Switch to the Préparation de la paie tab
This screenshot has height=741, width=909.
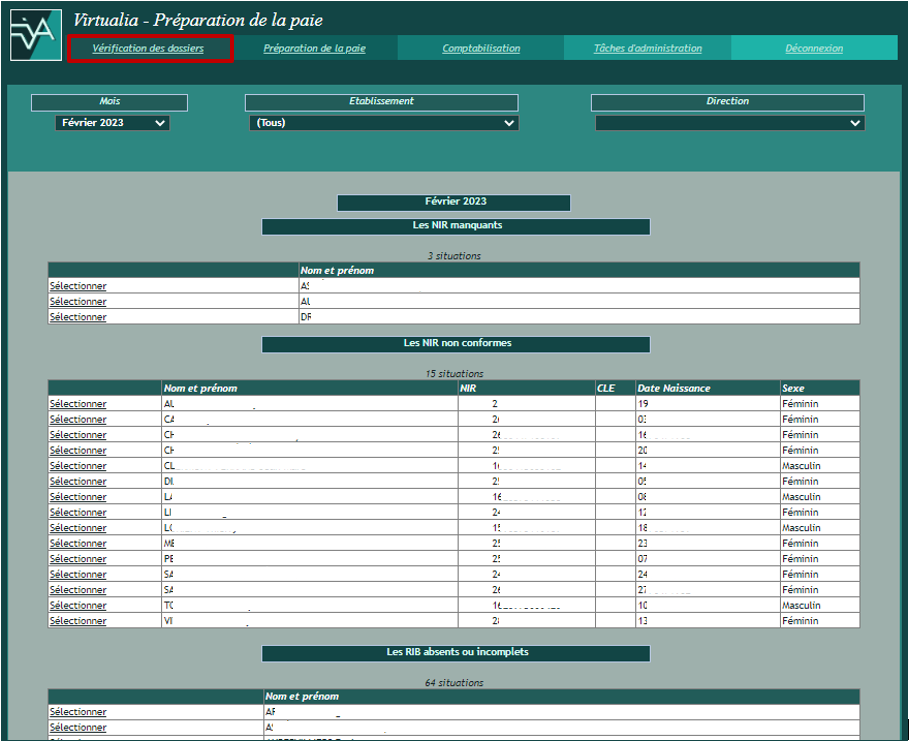[314, 48]
